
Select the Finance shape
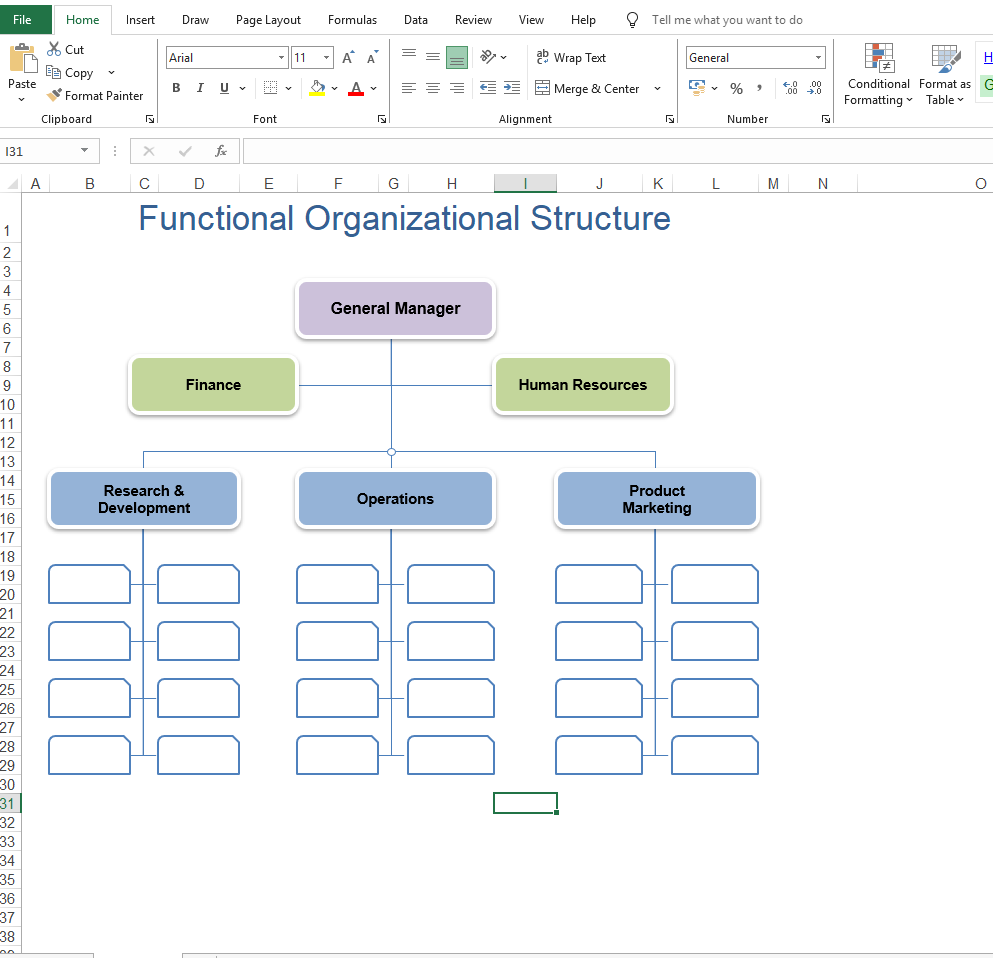213,384
